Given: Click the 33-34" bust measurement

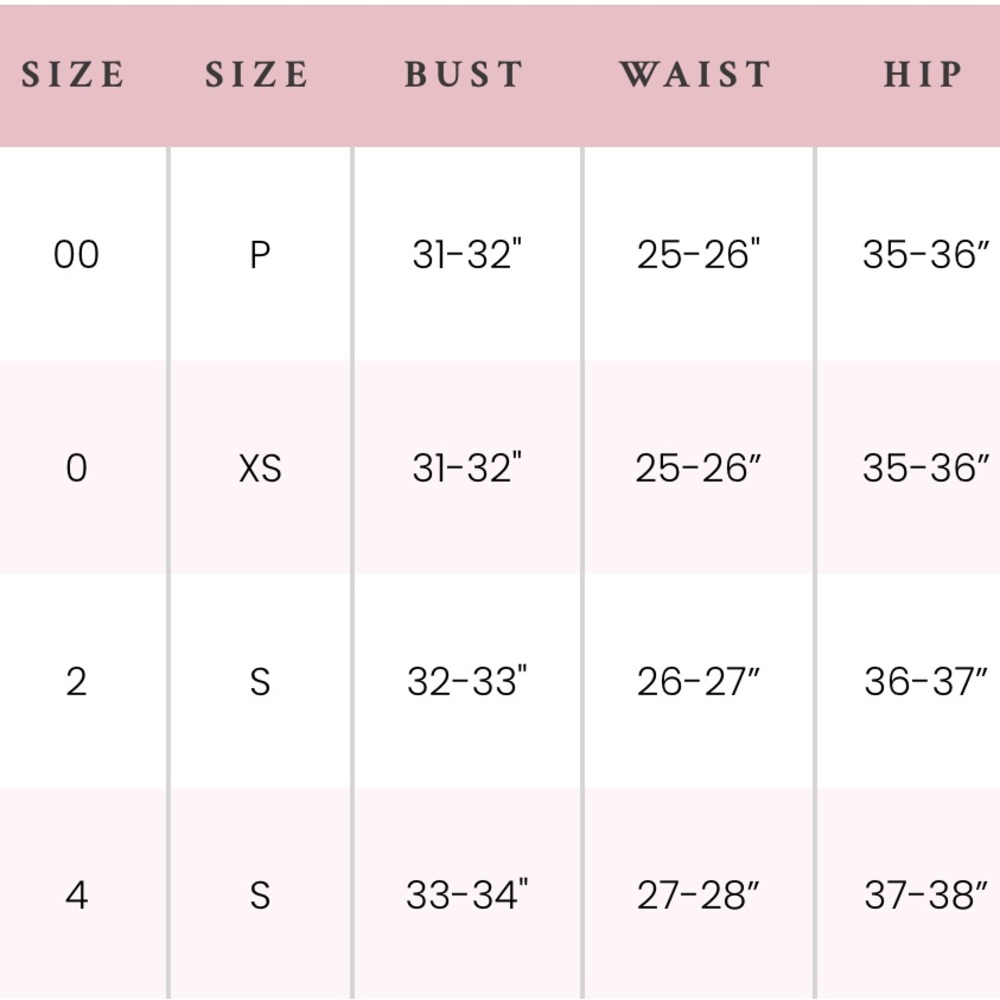Looking at the screenshot, I should click(x=467, y=894).
